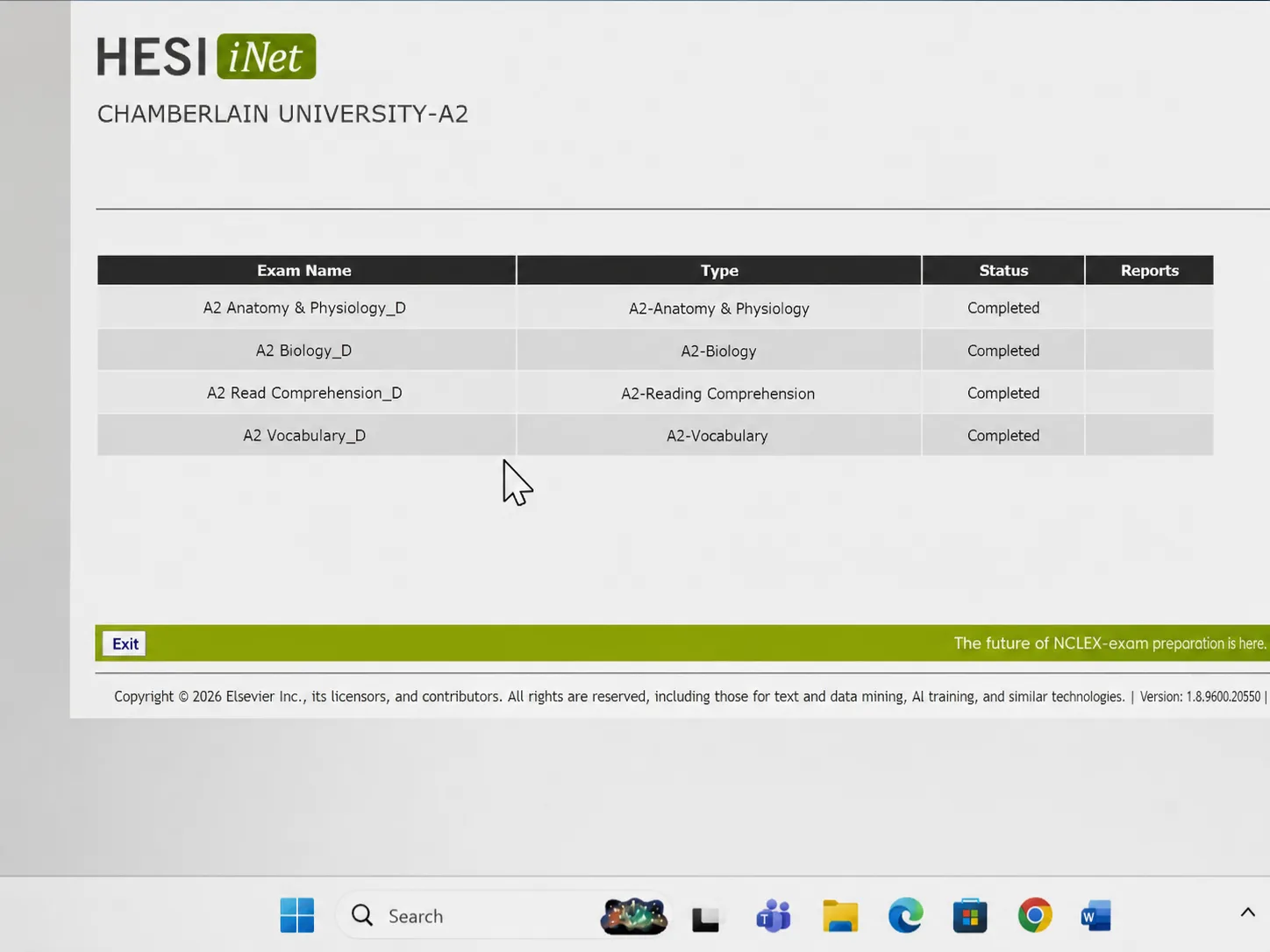Click Completed status for the Vocabulary row
This screenshot has width=1270, height=952.
pyautogui.click(x=1003, y=436)
